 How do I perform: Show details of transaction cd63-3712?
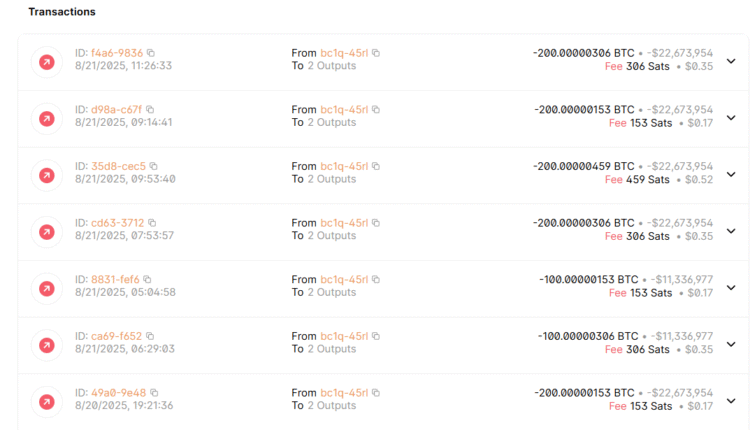coord(730,231)
